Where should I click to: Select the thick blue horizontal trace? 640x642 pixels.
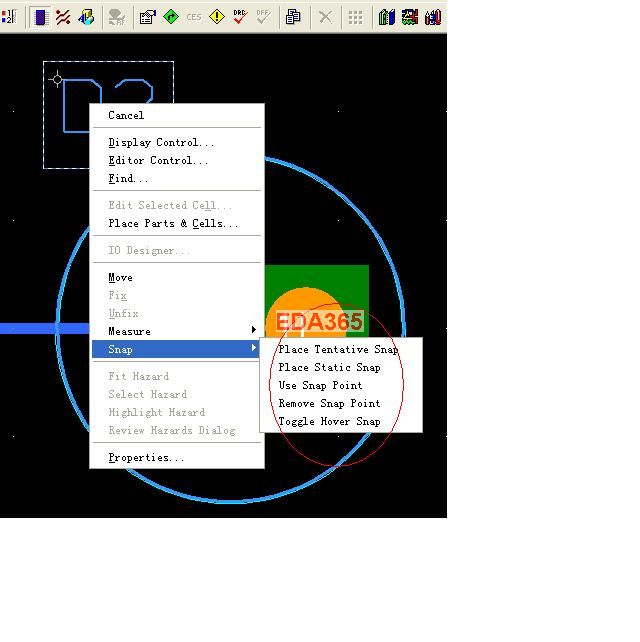coord(44,328)
